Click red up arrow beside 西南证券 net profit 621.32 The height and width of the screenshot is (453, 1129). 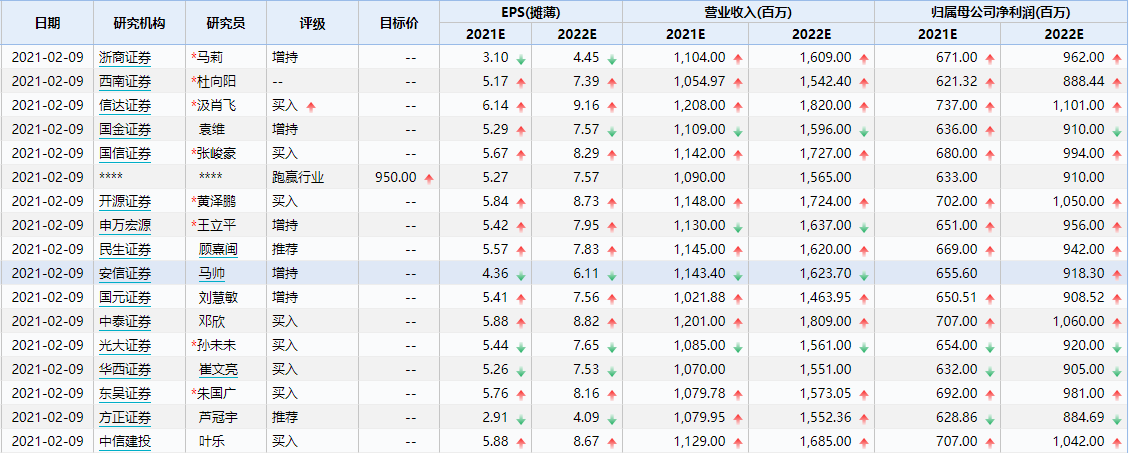(989, 83)
